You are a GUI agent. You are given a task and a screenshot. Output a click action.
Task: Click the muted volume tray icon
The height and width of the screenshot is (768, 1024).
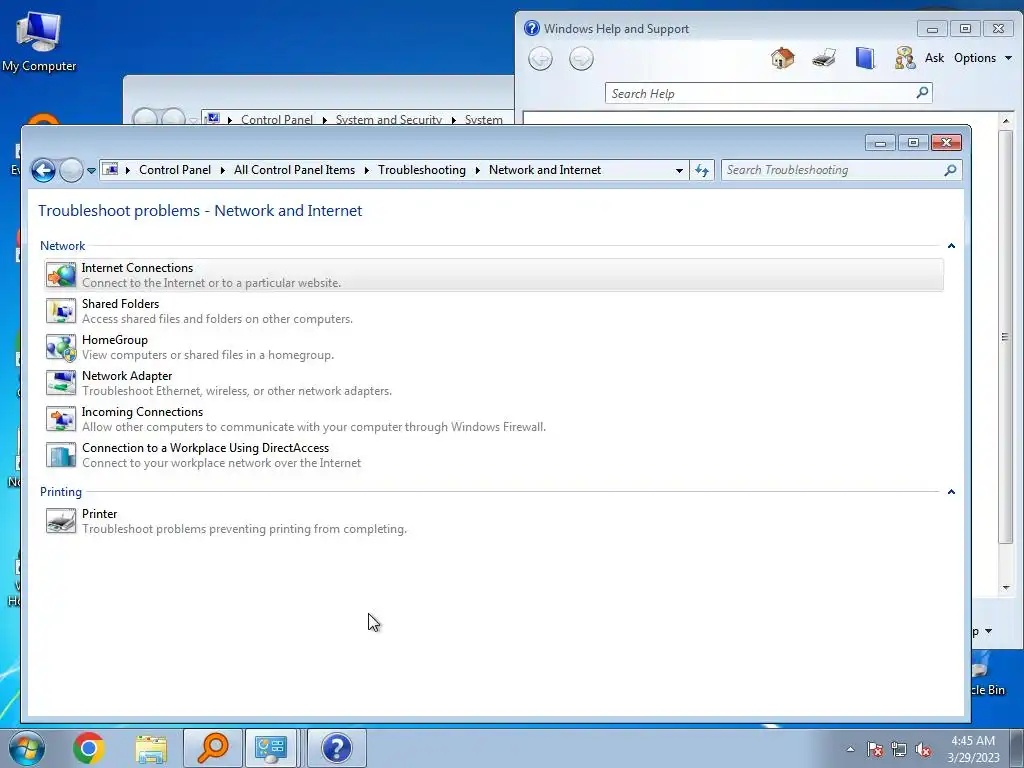tap(923, 749)
